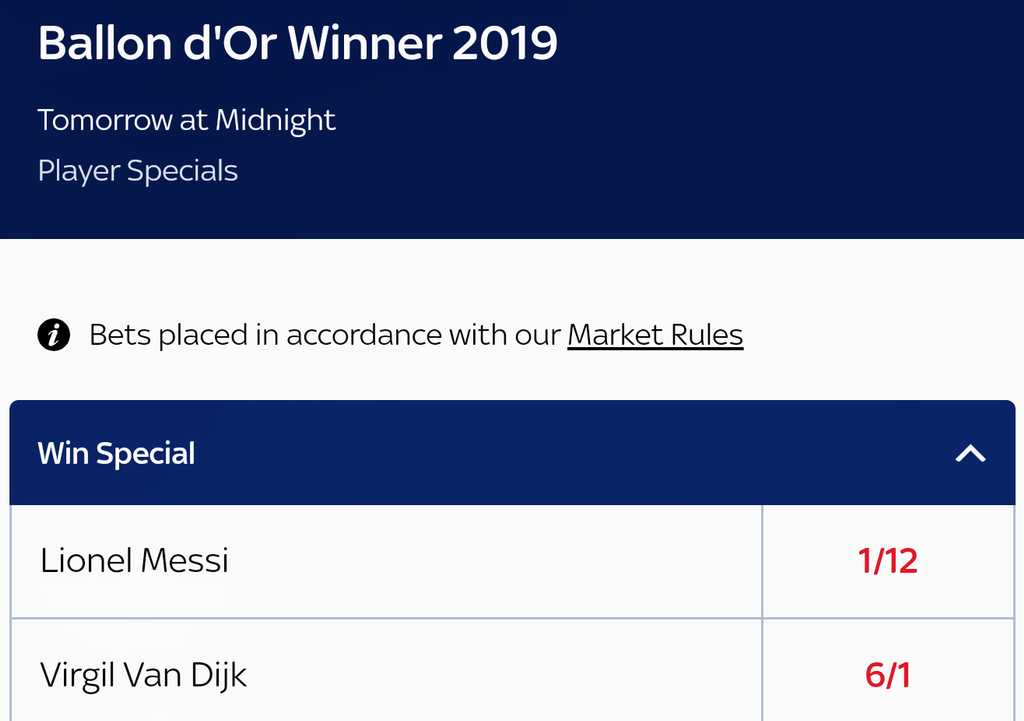
Task: Tap the Virgil Van Dijk player name
Action: point(143,676)
